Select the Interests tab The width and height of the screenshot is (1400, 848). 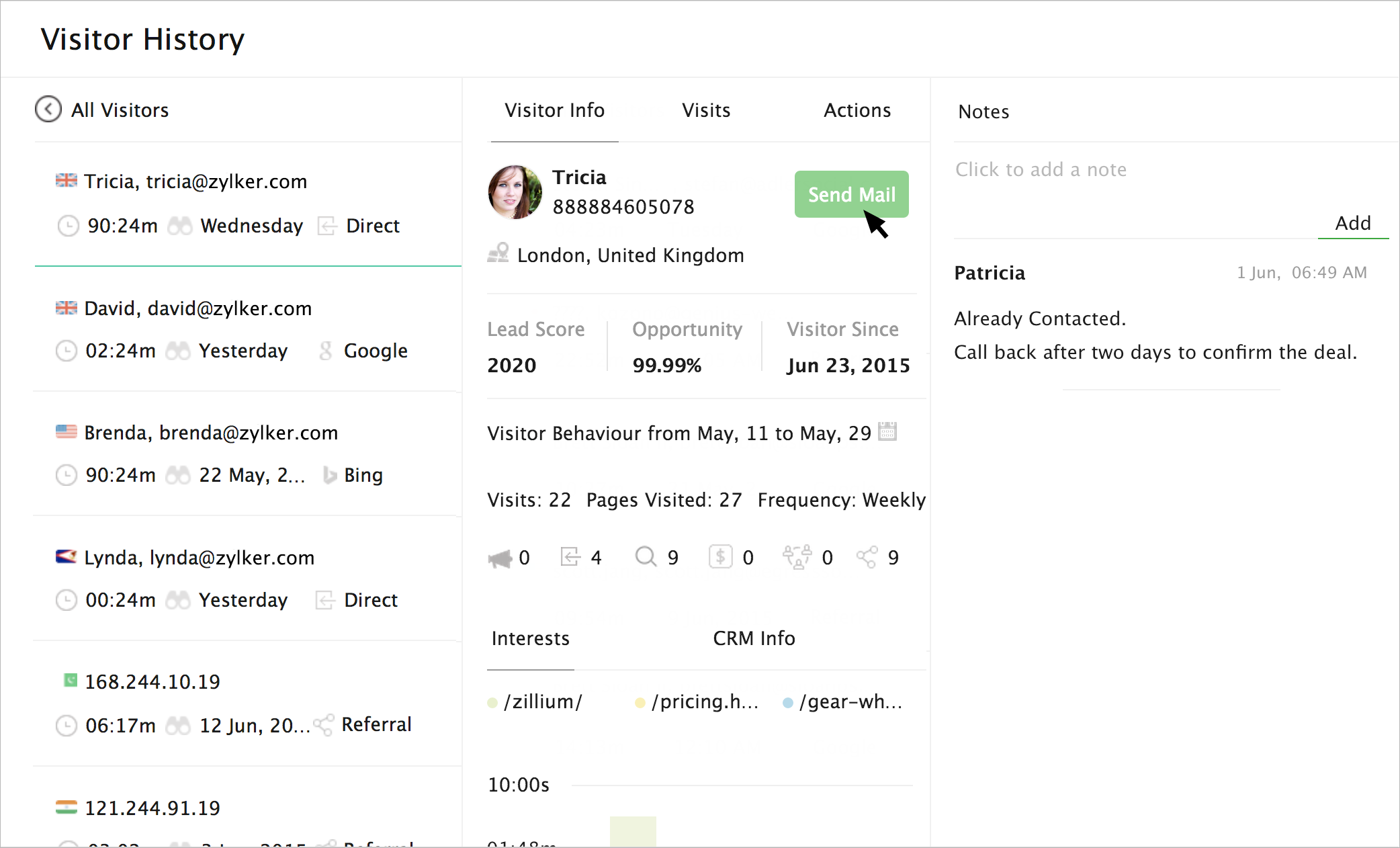[x=530, y=638]
